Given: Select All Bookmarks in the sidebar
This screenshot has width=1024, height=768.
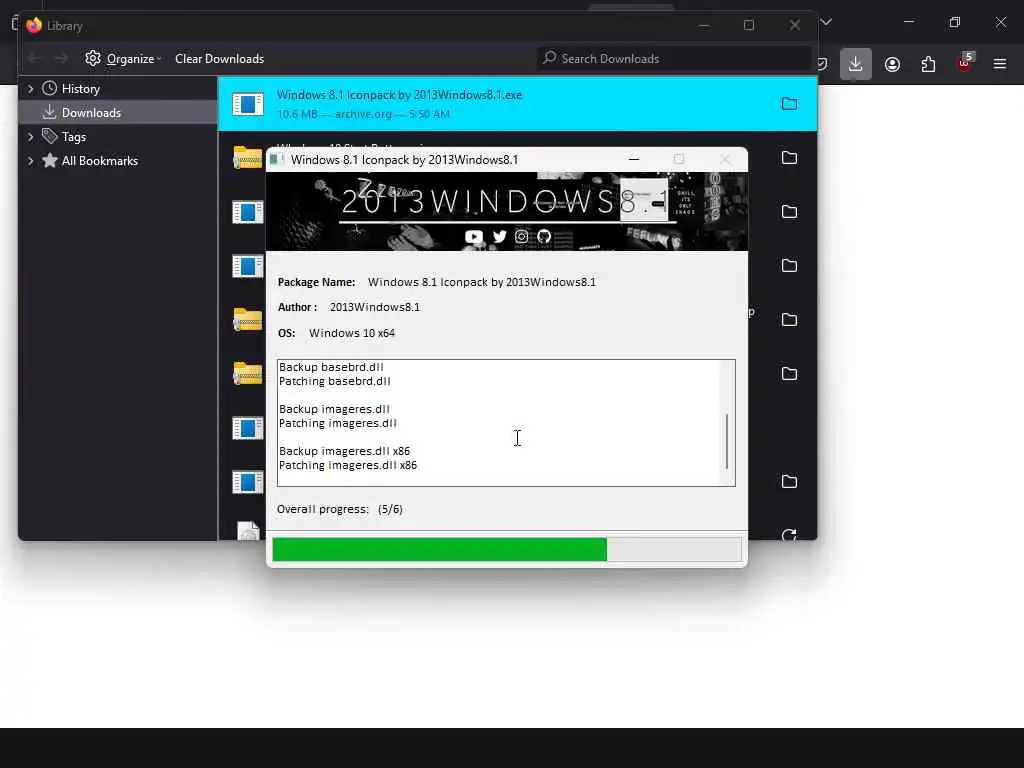Looking at the screenshot, I should pyautogui.click(x=99, y=161).
